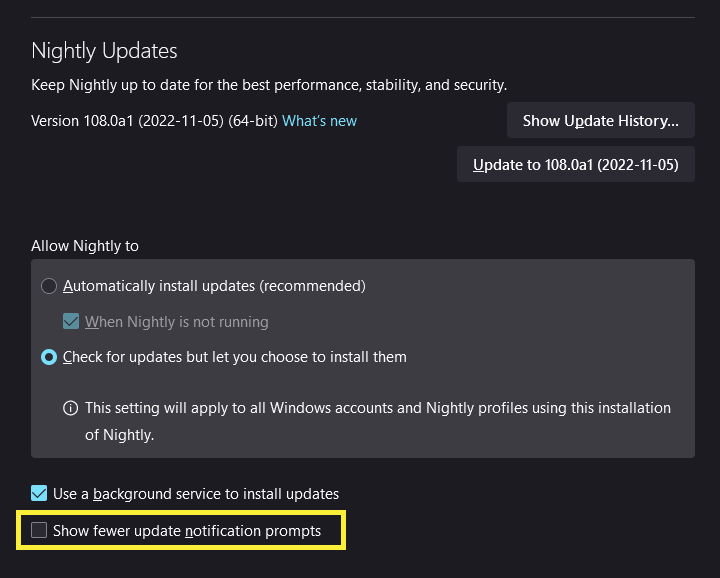Image resolution: width=720 pixels, height=578 pixels.
Task: Open the What's new link
Action: coord(319,121)
